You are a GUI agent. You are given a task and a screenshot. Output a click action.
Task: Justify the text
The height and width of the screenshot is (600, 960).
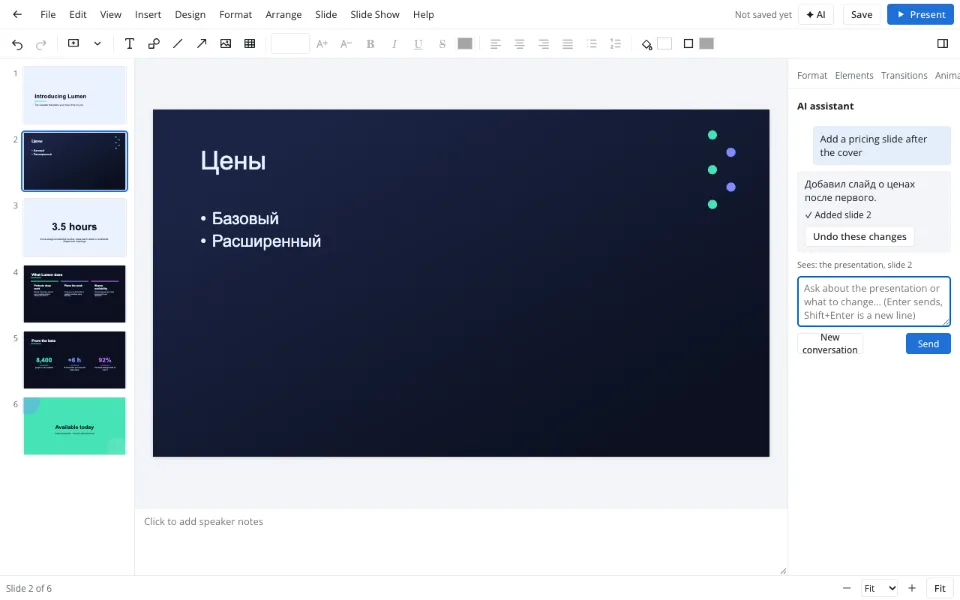tap(568, 43)
